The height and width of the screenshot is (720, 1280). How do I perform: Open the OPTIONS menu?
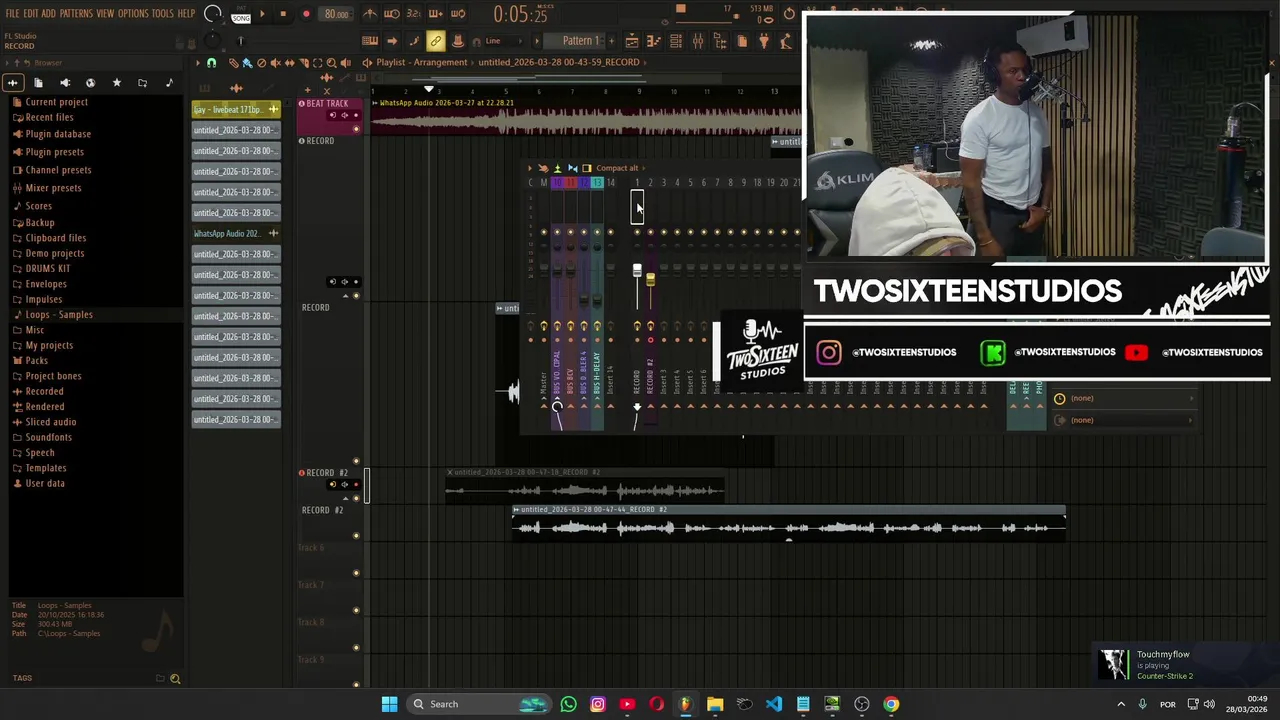tap(133, 14)
